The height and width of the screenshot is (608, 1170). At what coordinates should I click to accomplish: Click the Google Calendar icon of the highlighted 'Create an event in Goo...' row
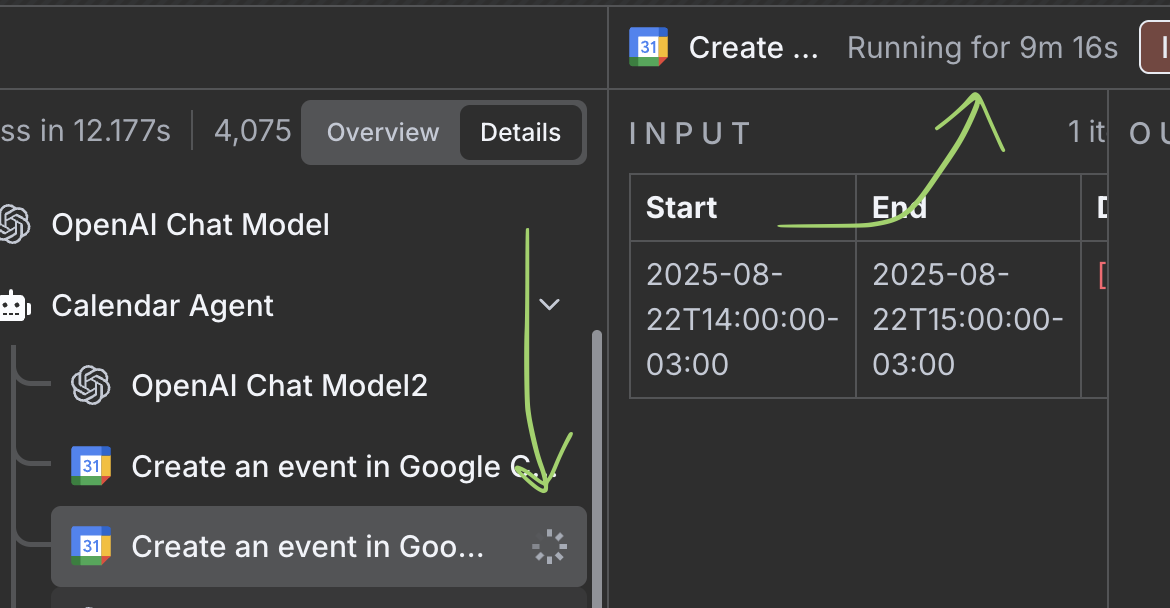[x=91, y=546]
